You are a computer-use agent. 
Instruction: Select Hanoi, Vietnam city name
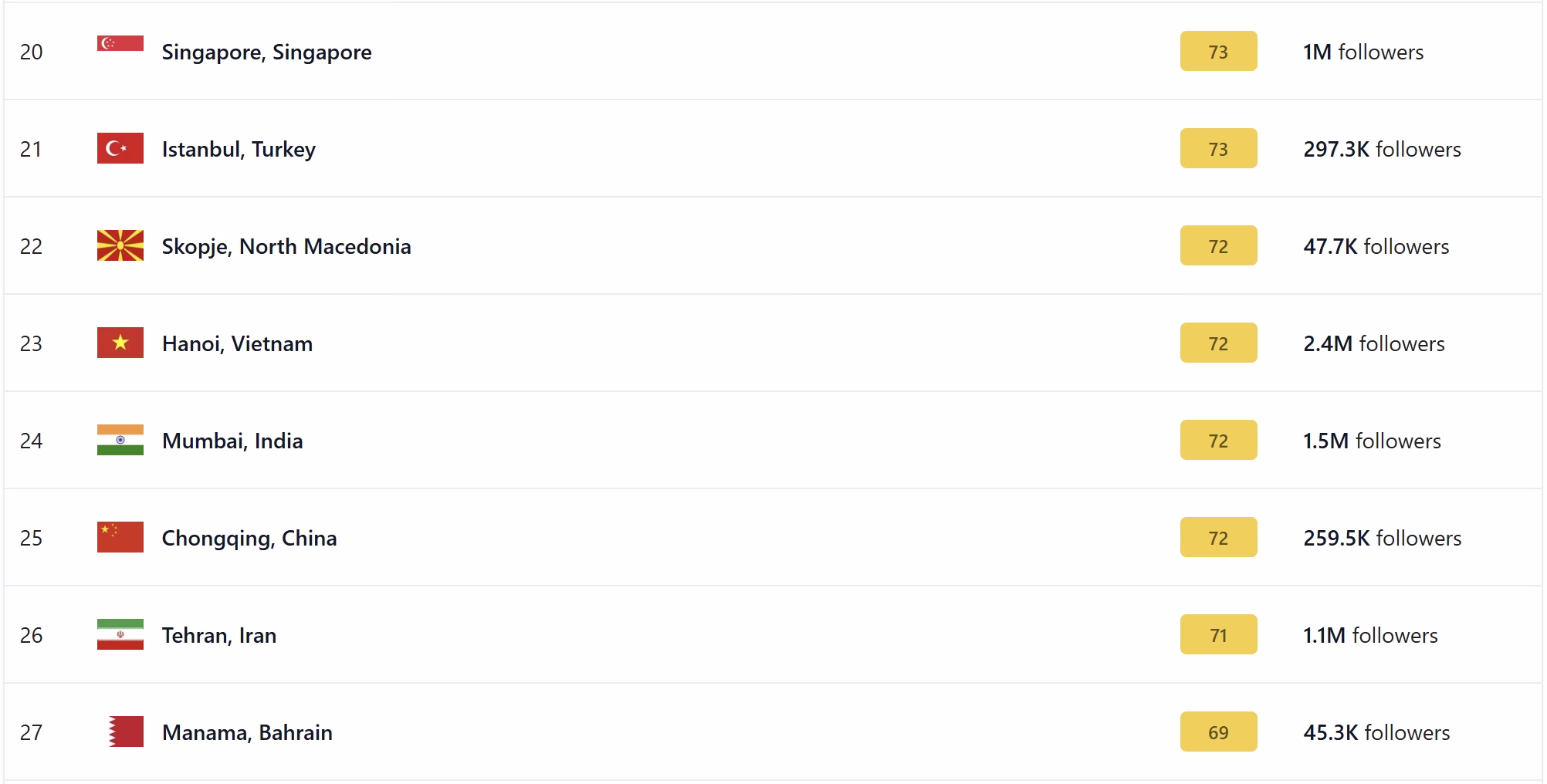coord(237,343)
